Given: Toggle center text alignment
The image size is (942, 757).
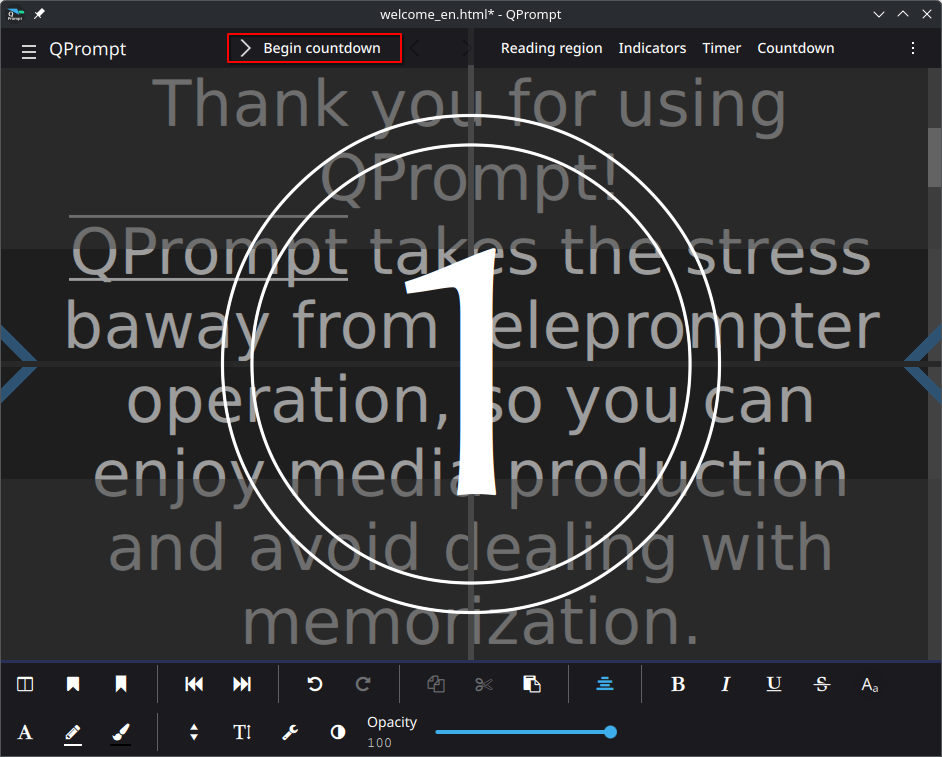Looking at the screenshot, I should tap(605, 684).
